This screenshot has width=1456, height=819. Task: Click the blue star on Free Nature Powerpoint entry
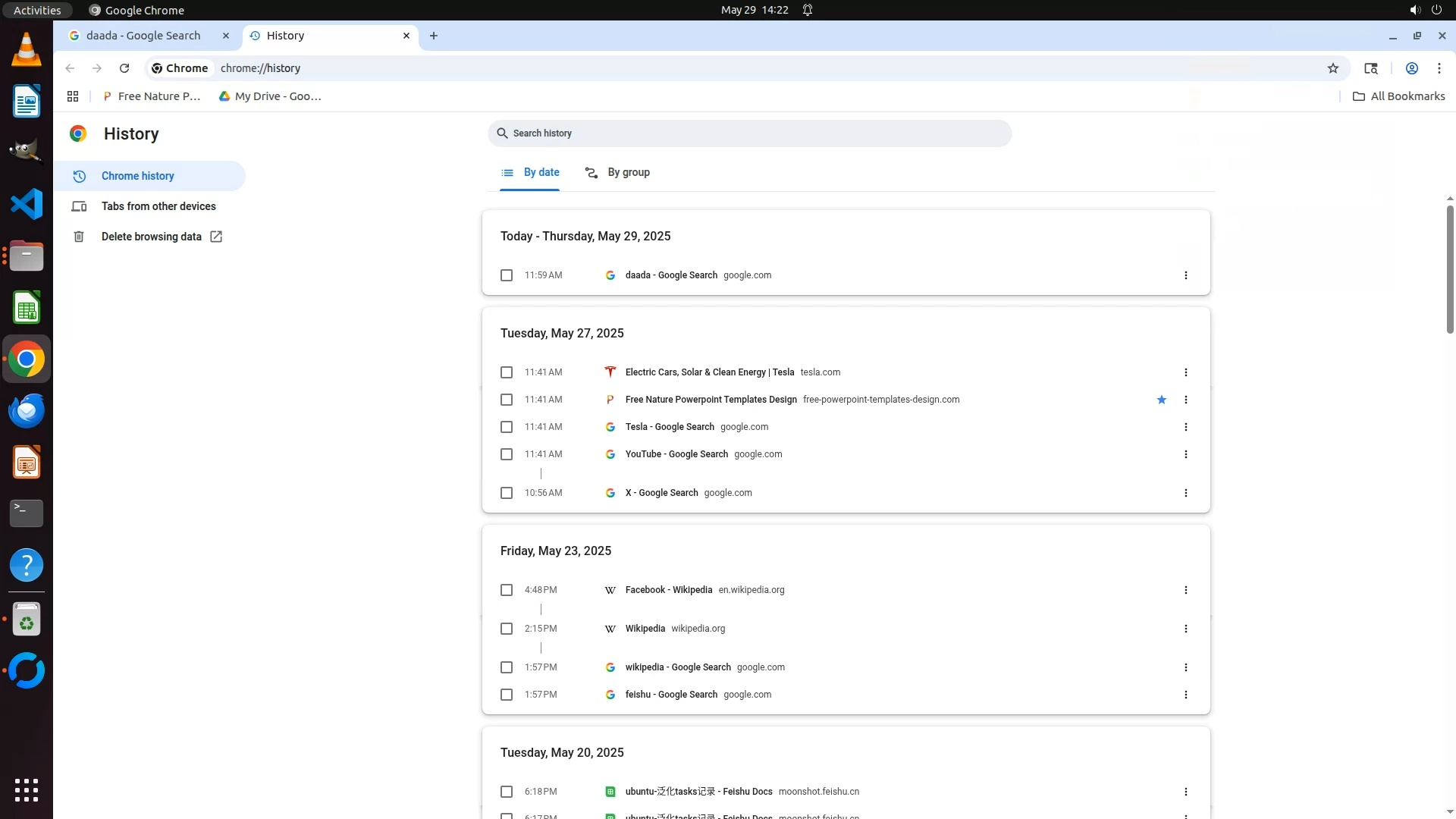click(1161, 400)
